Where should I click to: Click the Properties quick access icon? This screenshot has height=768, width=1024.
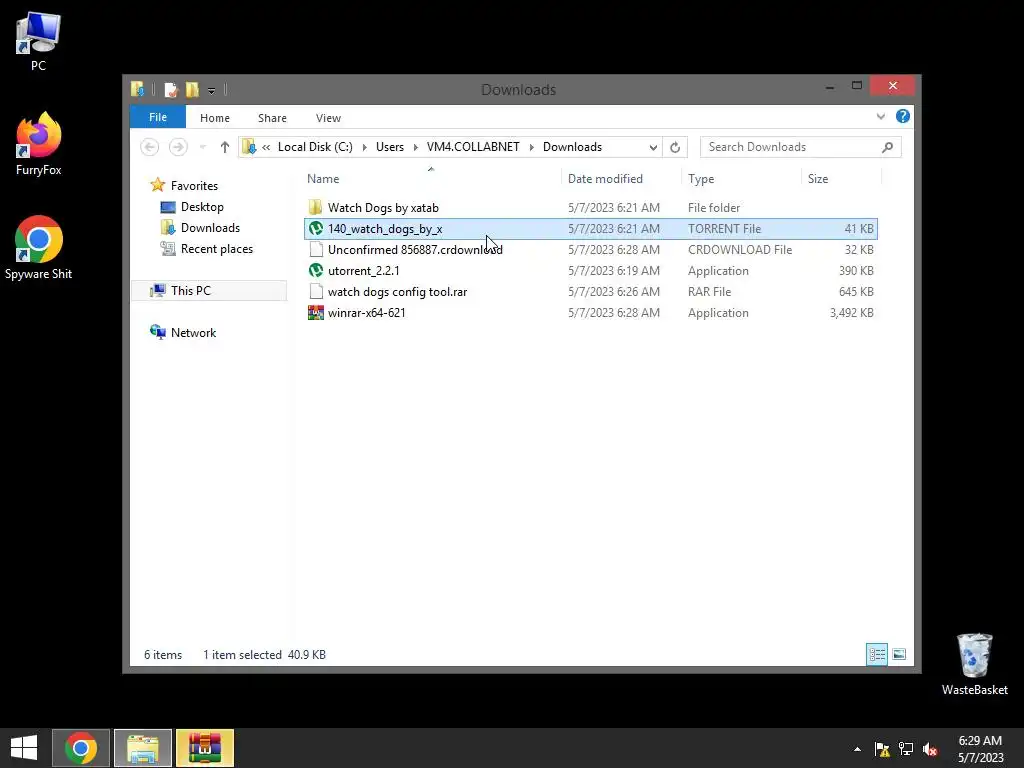click(170, 89)
